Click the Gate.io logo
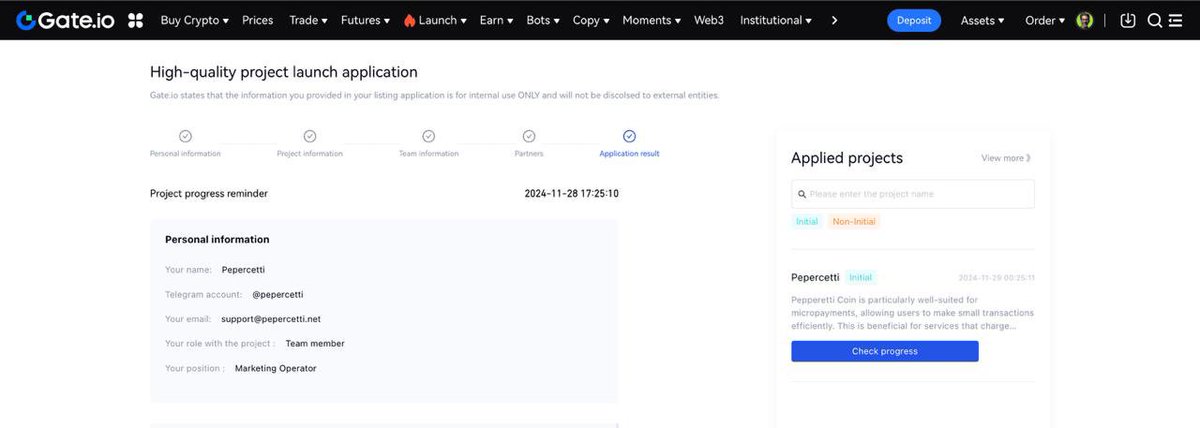Viewport: 1200px width, 428px height. click(67, 20)
